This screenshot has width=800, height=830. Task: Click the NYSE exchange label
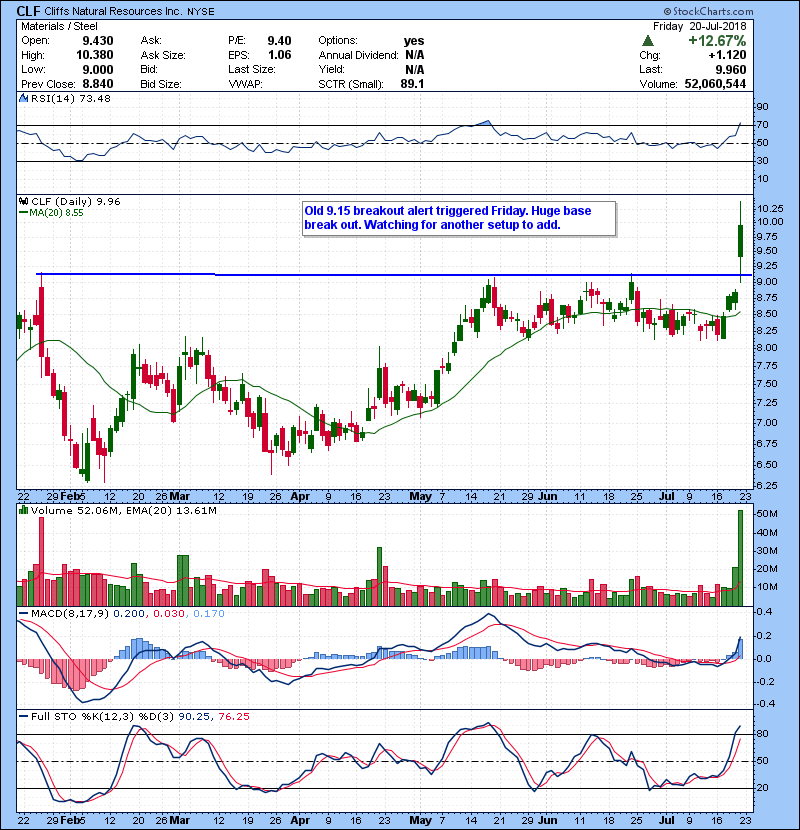pyautogui.click(x=201, y=12)
